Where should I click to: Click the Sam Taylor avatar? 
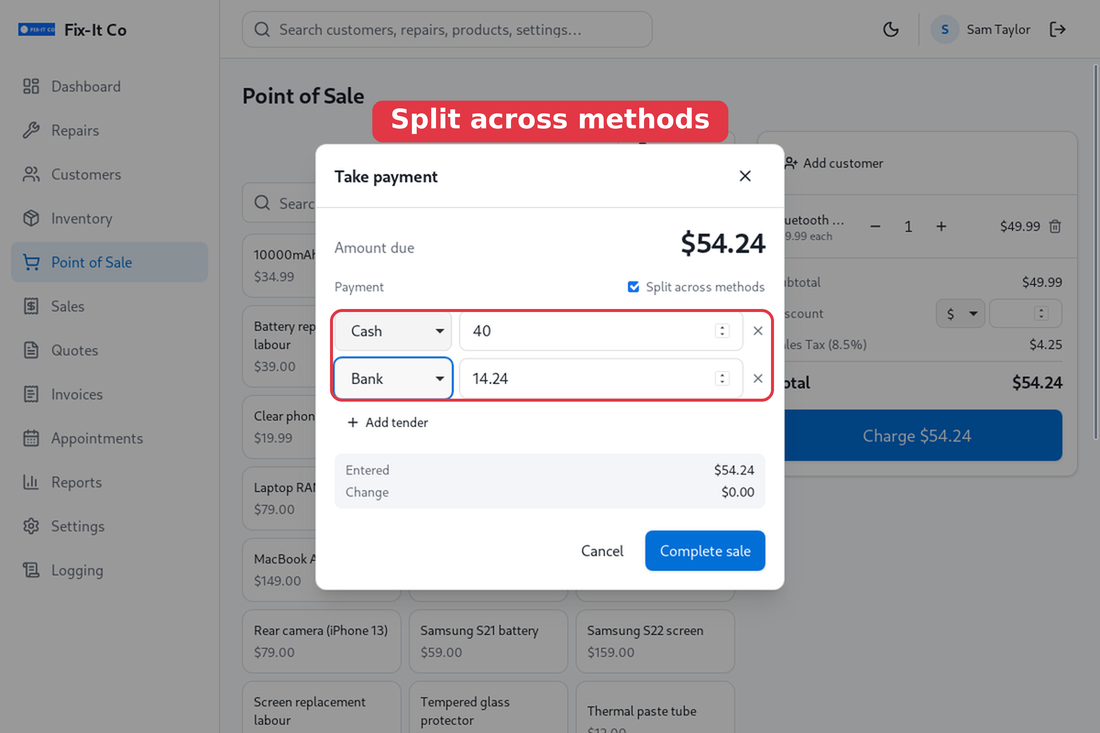point(945,29)
